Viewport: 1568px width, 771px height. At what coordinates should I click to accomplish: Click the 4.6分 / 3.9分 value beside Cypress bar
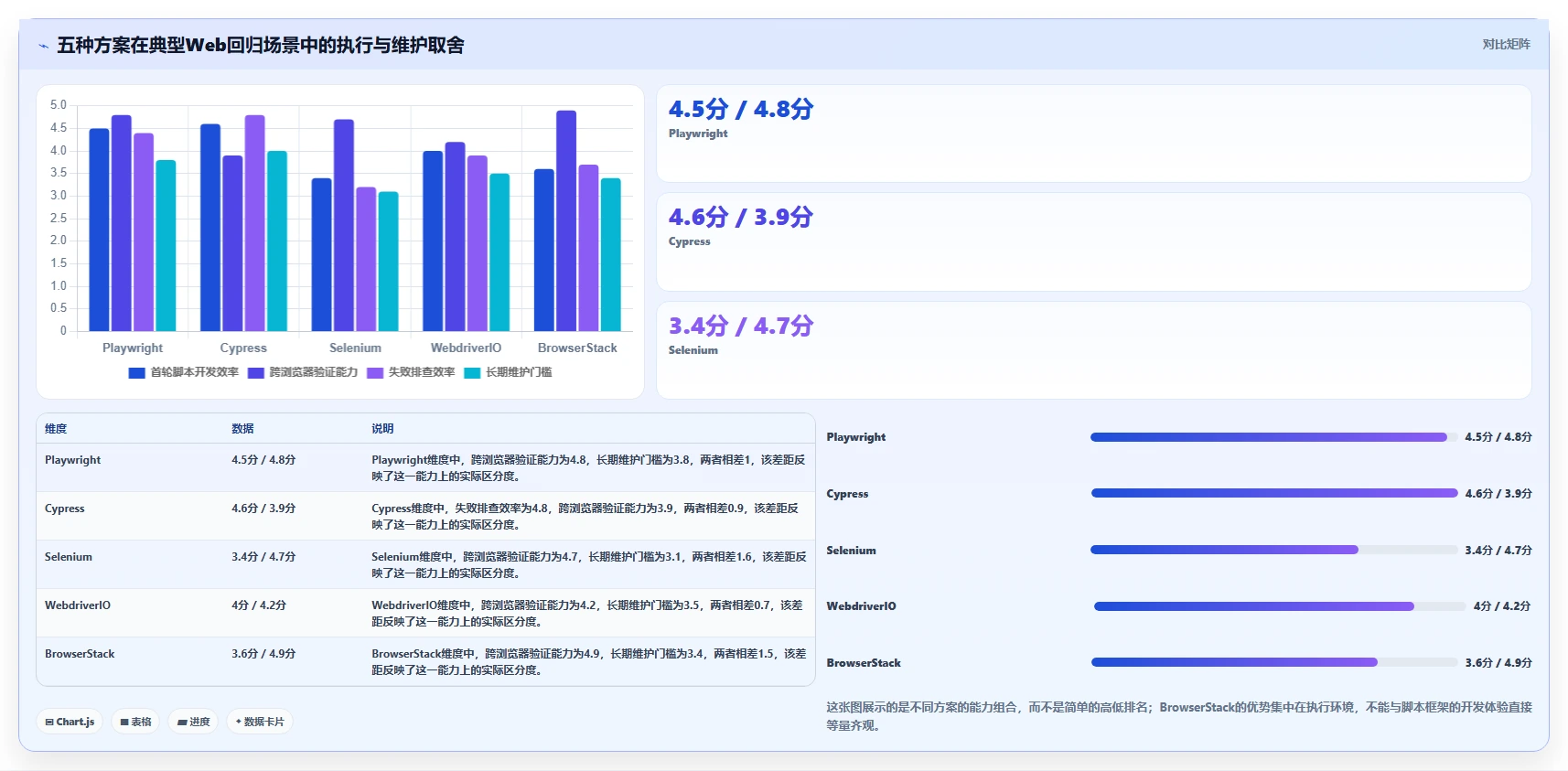point(1498,494)
